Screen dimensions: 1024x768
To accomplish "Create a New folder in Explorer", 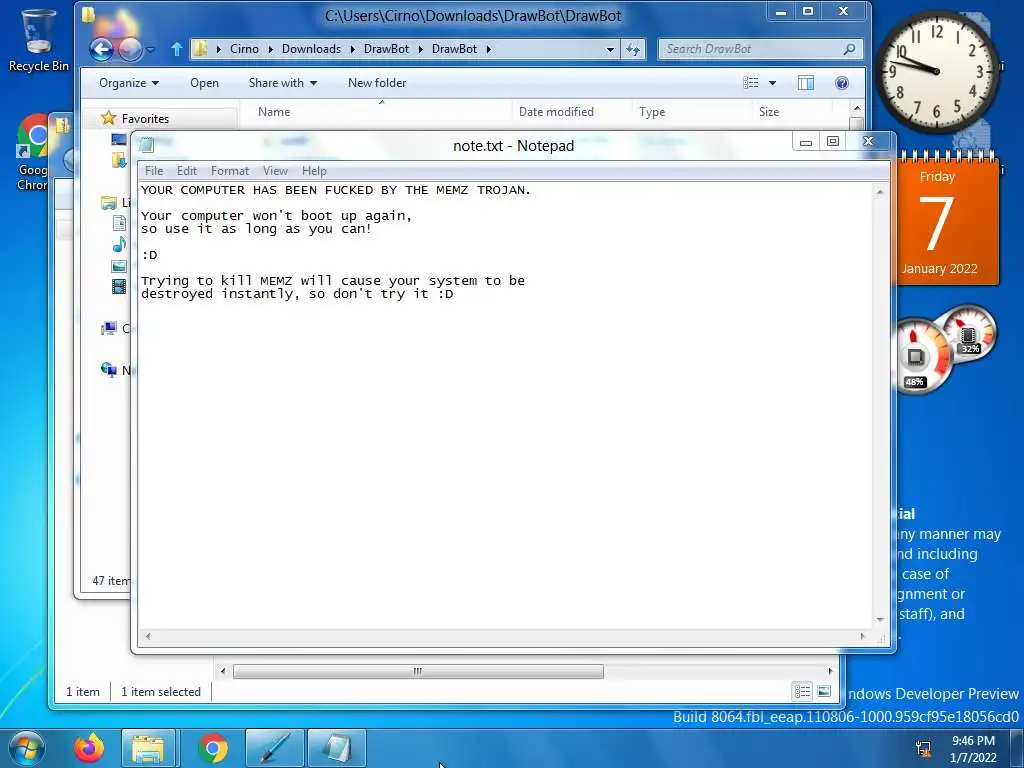I will pyautogui.click(x=377, y=83).
